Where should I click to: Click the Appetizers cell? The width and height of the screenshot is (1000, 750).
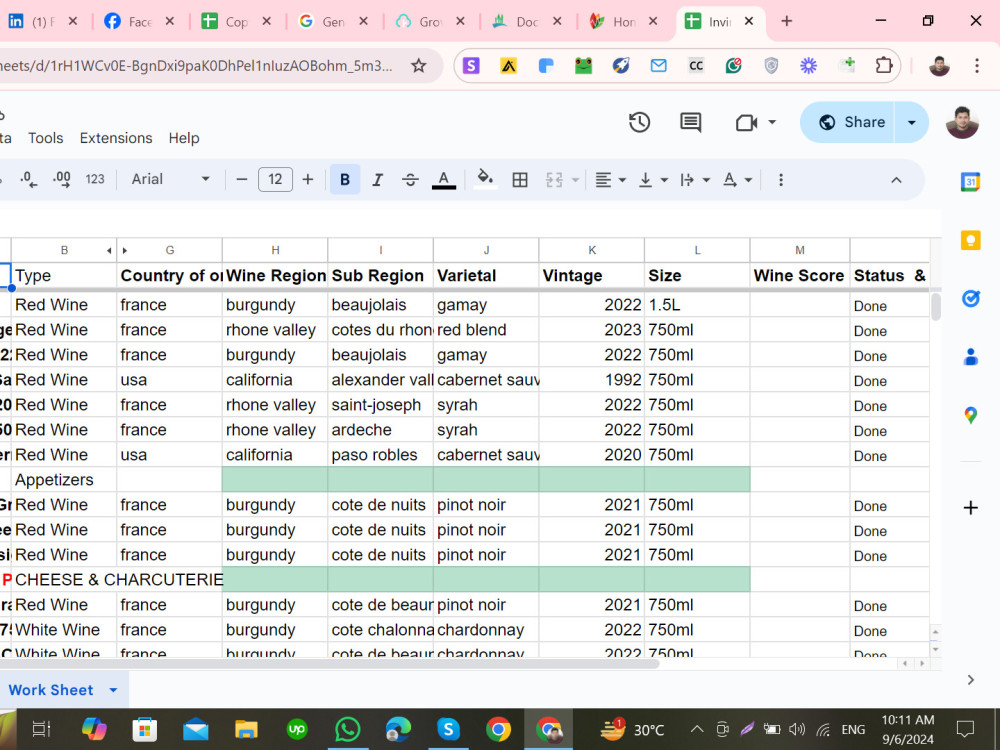[64, 480]
